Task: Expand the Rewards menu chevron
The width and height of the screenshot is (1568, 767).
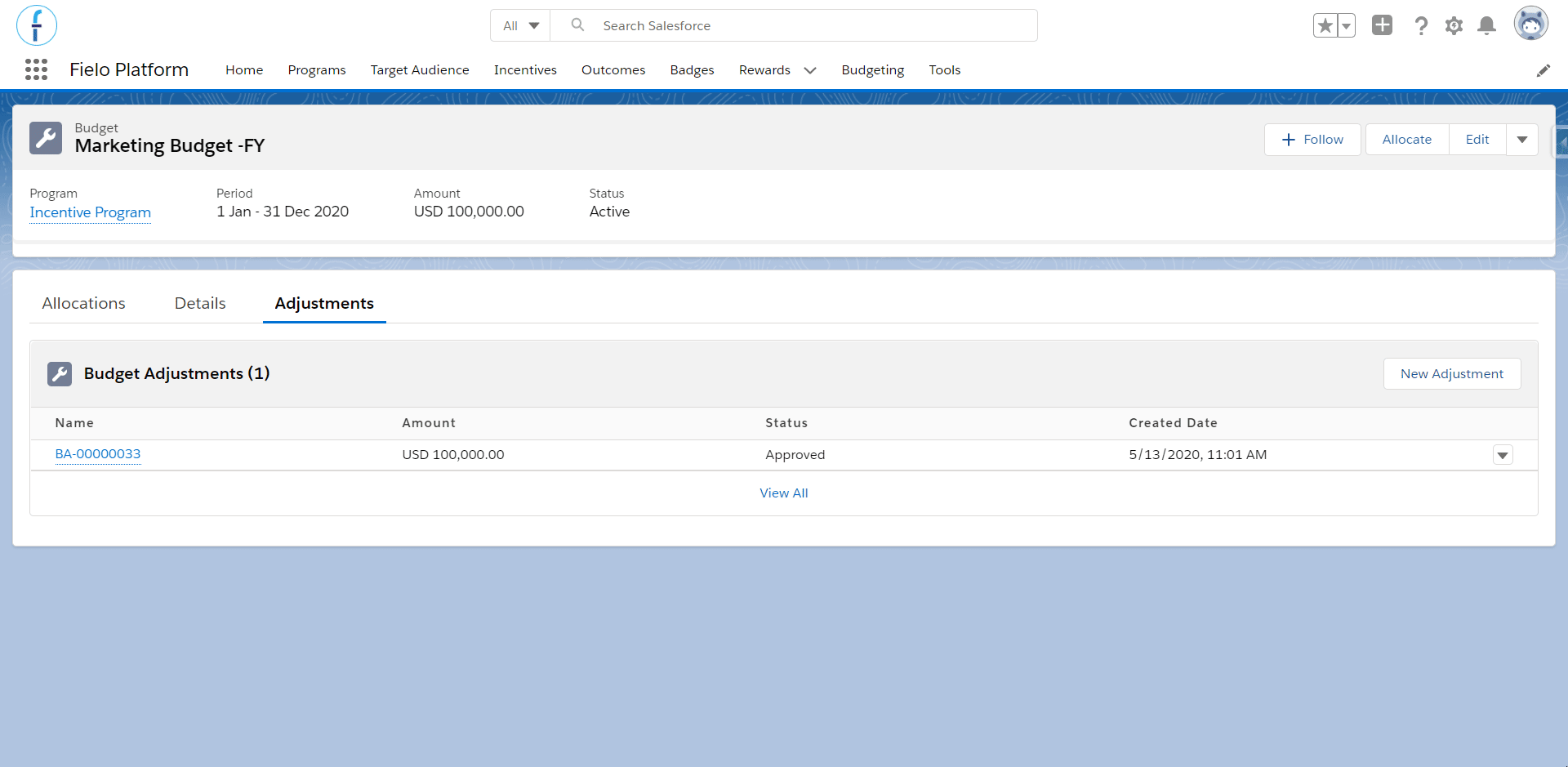Action: pos(810,70)
